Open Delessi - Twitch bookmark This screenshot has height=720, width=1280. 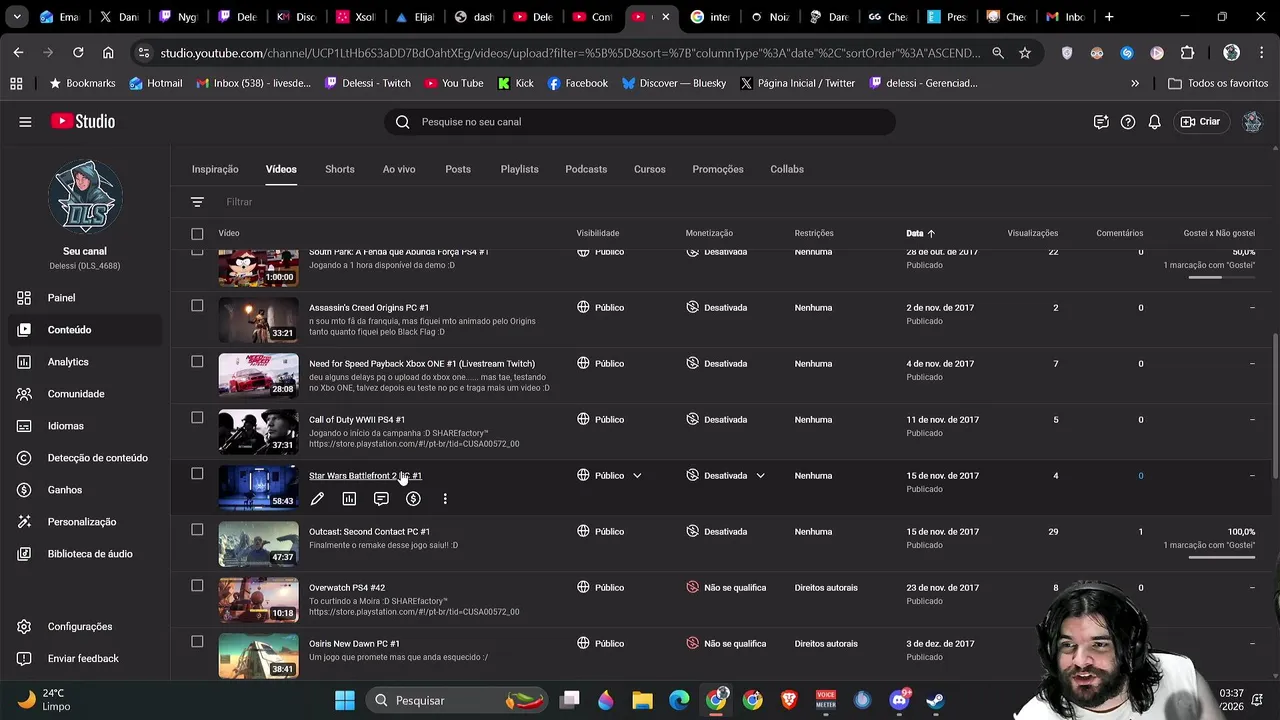tap(367, 84)
